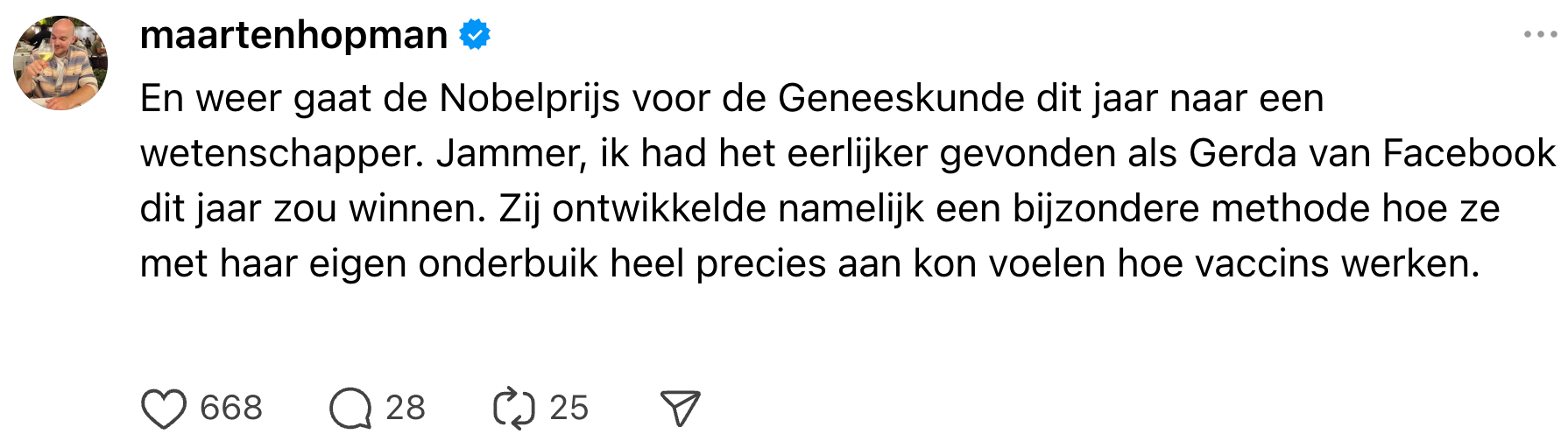Click the 28 replies count
The height and width of the screenshot is (441, 1568).
point(406,409)
